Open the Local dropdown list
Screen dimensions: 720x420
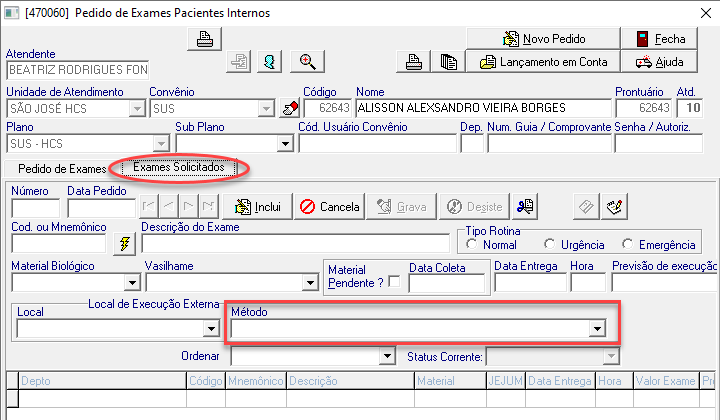211,328
